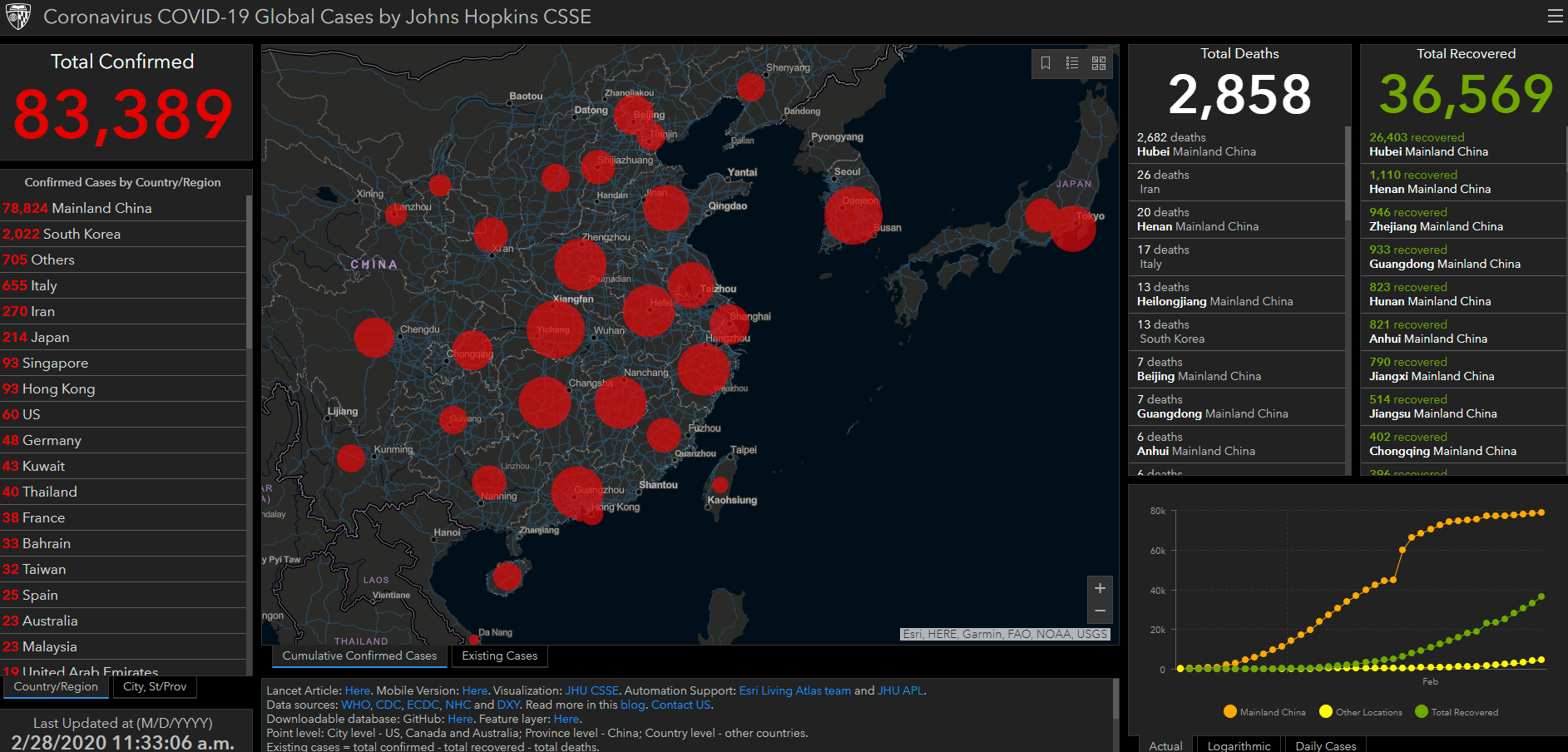Zoom out the map with minus button

pyautogui.click(x=1100, y=611)
